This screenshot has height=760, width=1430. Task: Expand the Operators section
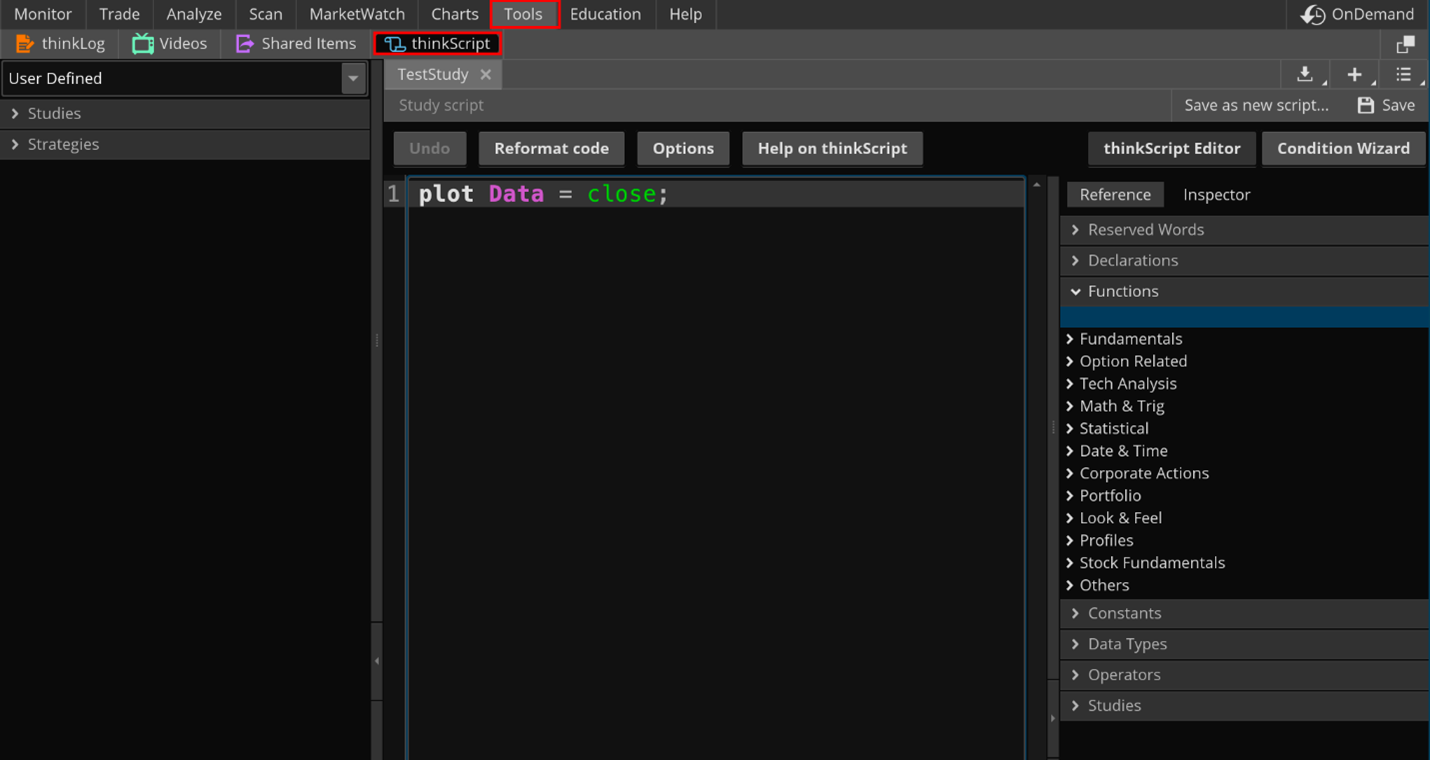(1244, 675)
